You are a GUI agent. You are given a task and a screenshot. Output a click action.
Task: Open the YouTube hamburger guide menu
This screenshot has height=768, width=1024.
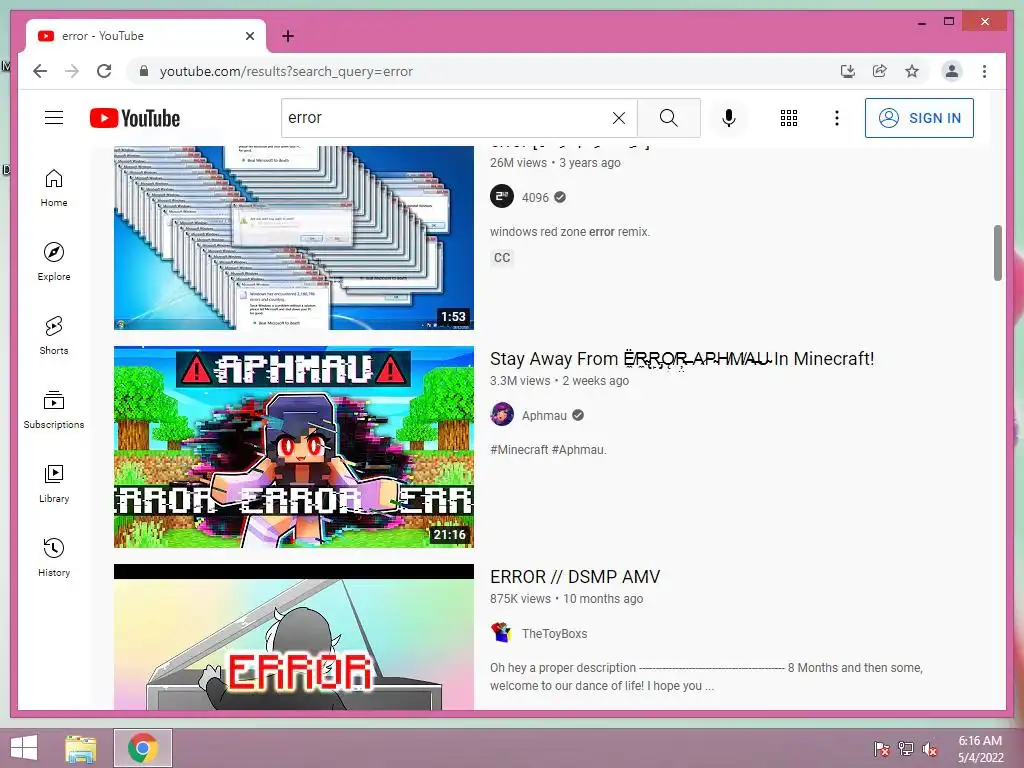tap(54, 118)
